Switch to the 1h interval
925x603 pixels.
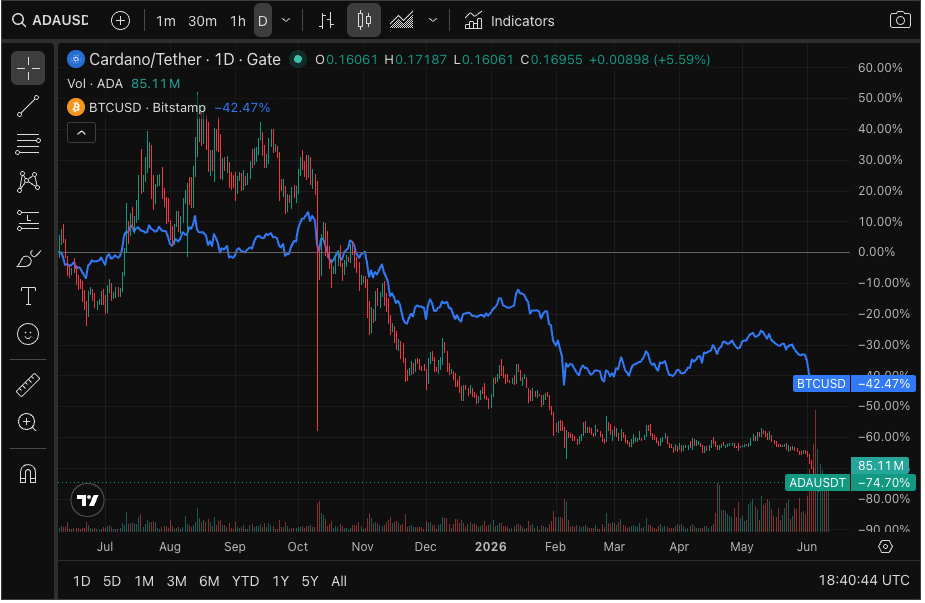tap(238, 21)
